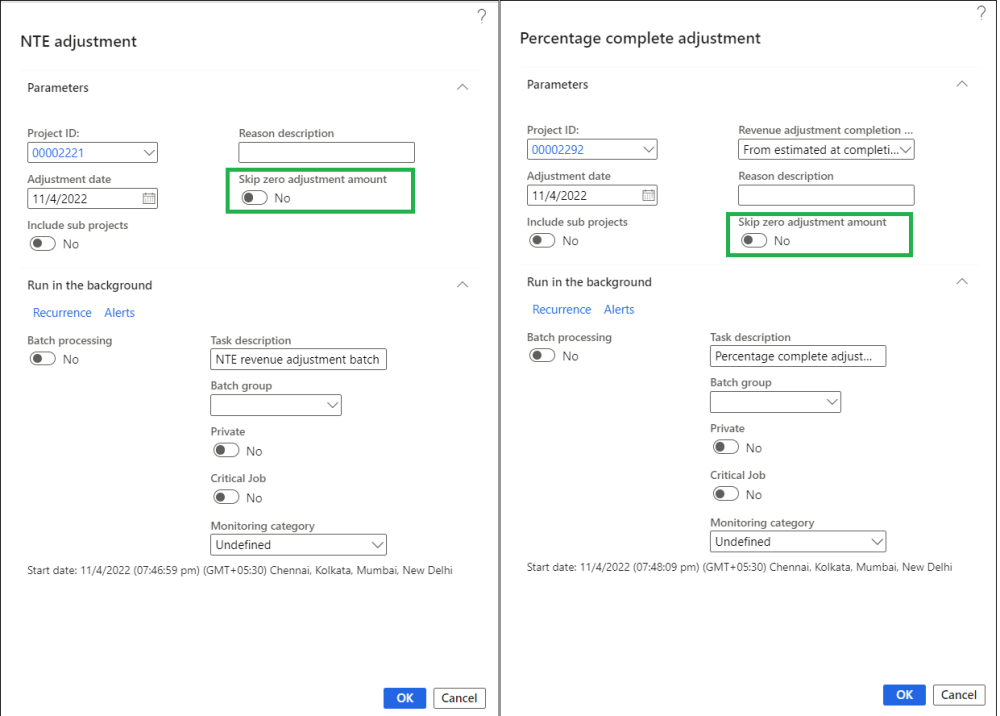The width and height of the screenshot is (1000, 716).
Task: Open Recurrence link in NTE adjustment
Action: click(x=62, y=313)
